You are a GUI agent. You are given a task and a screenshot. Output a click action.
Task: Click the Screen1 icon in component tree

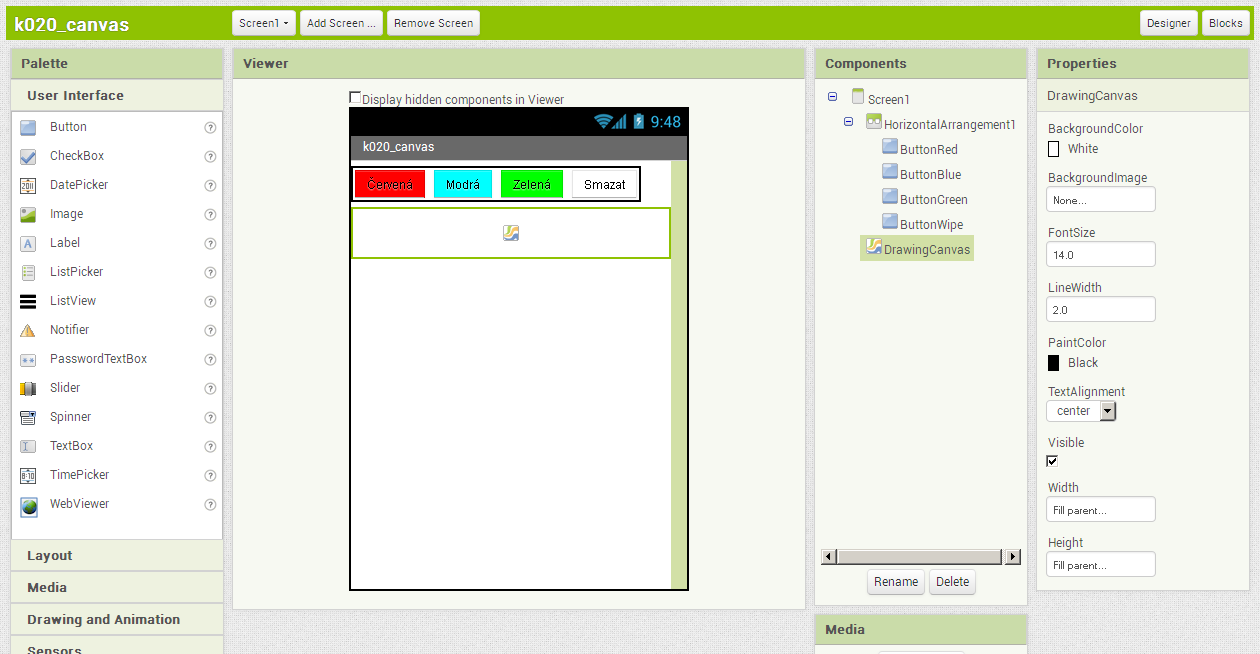tap(858, 97)
